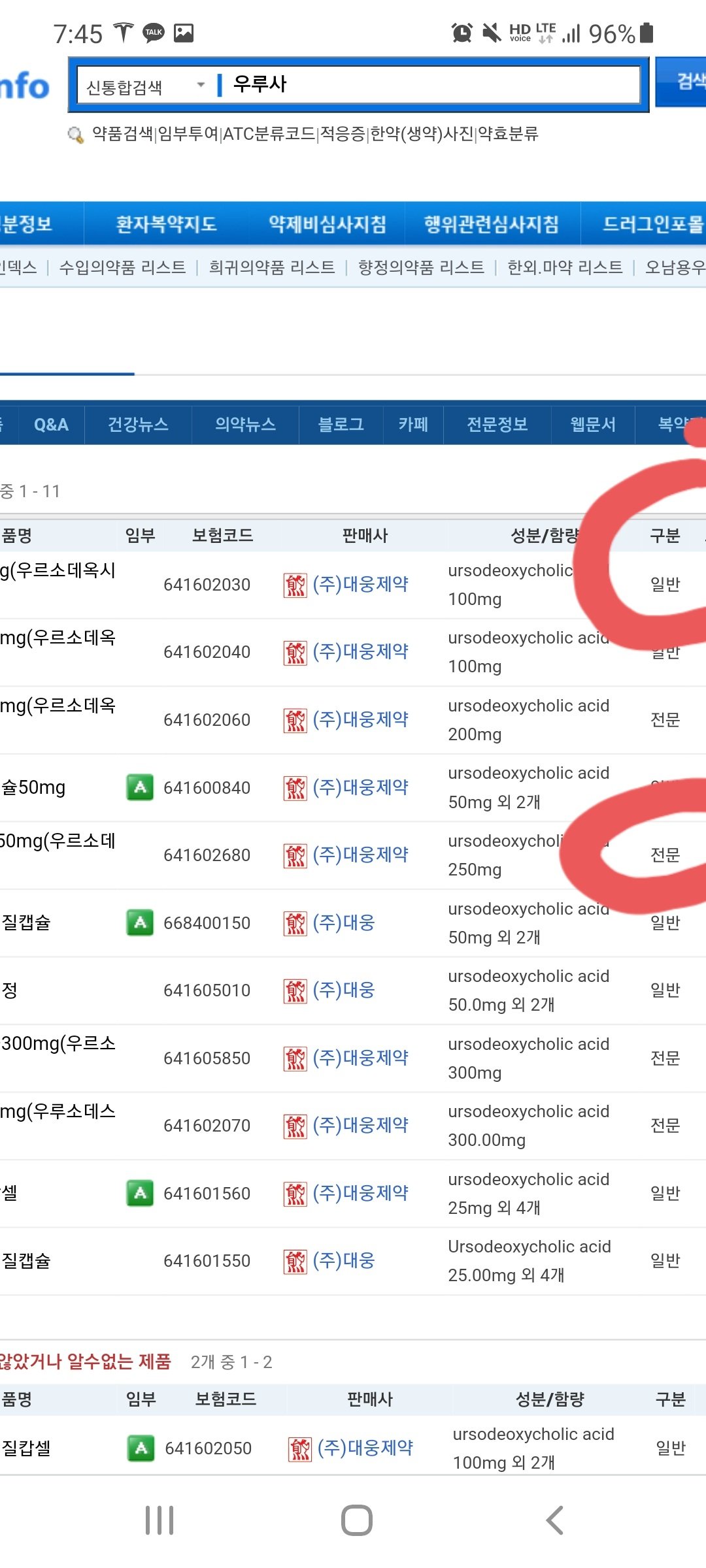
Task: Switch to the 카페 tab
Action: 413,425
